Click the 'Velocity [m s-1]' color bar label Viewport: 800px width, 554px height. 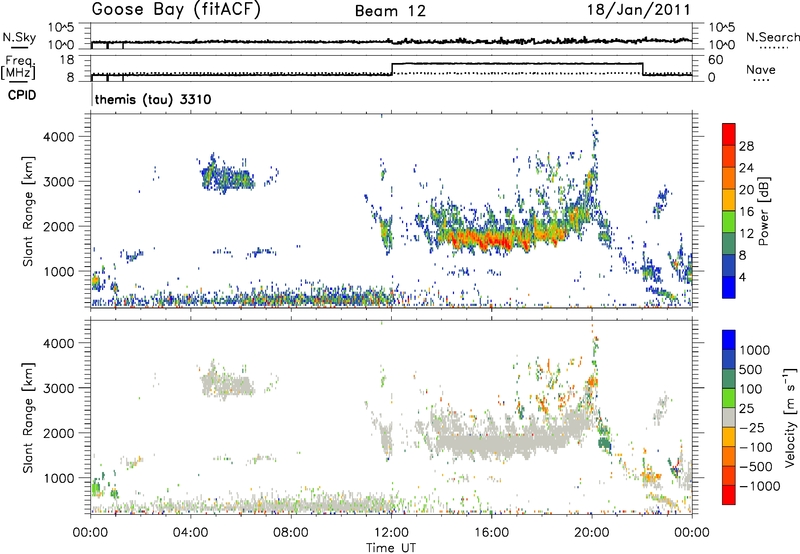[x=790, y=417]
